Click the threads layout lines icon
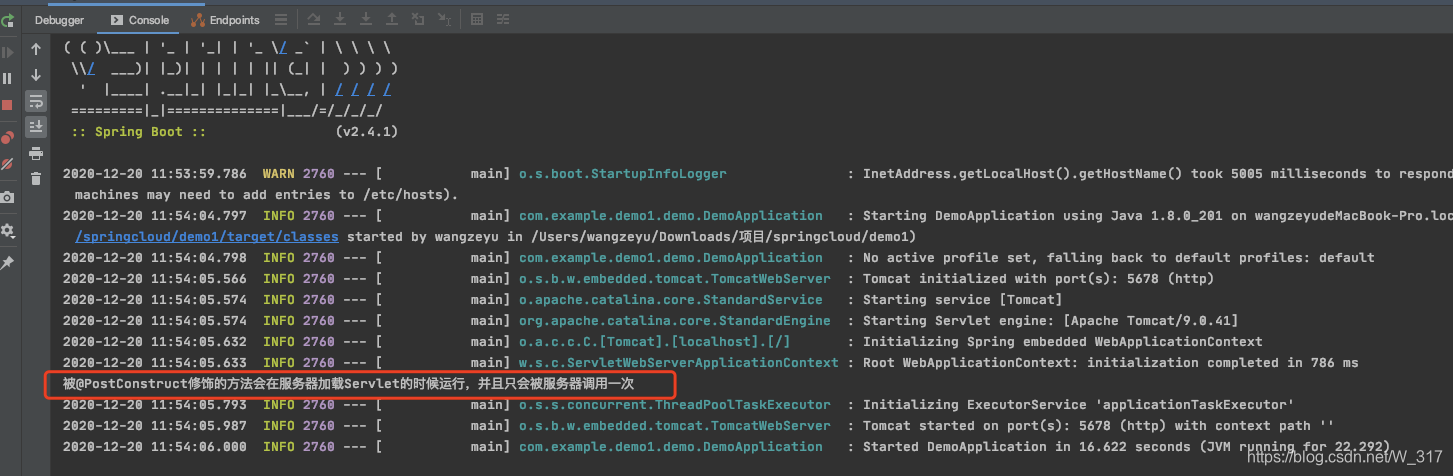This screenshot has height=476, width=1453. (281, 20)
